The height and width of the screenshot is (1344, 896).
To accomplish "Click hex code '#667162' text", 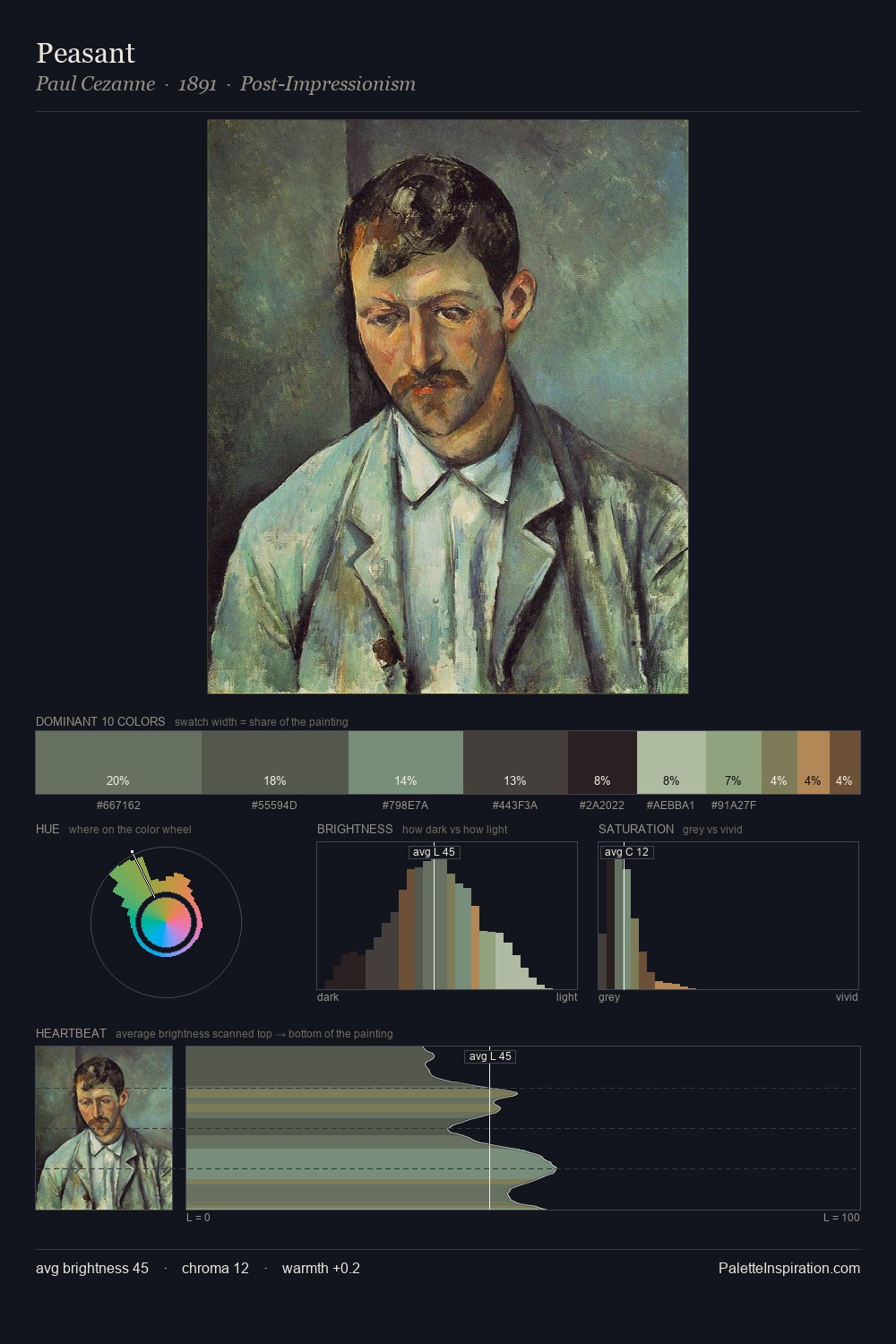I will pos(118,806).
